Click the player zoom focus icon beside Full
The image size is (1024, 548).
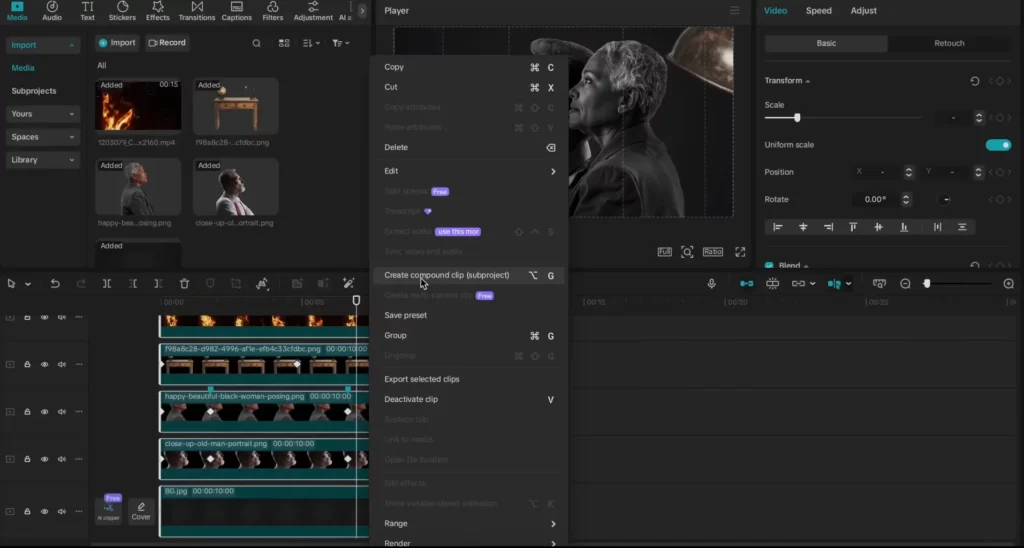pos(687,252)
